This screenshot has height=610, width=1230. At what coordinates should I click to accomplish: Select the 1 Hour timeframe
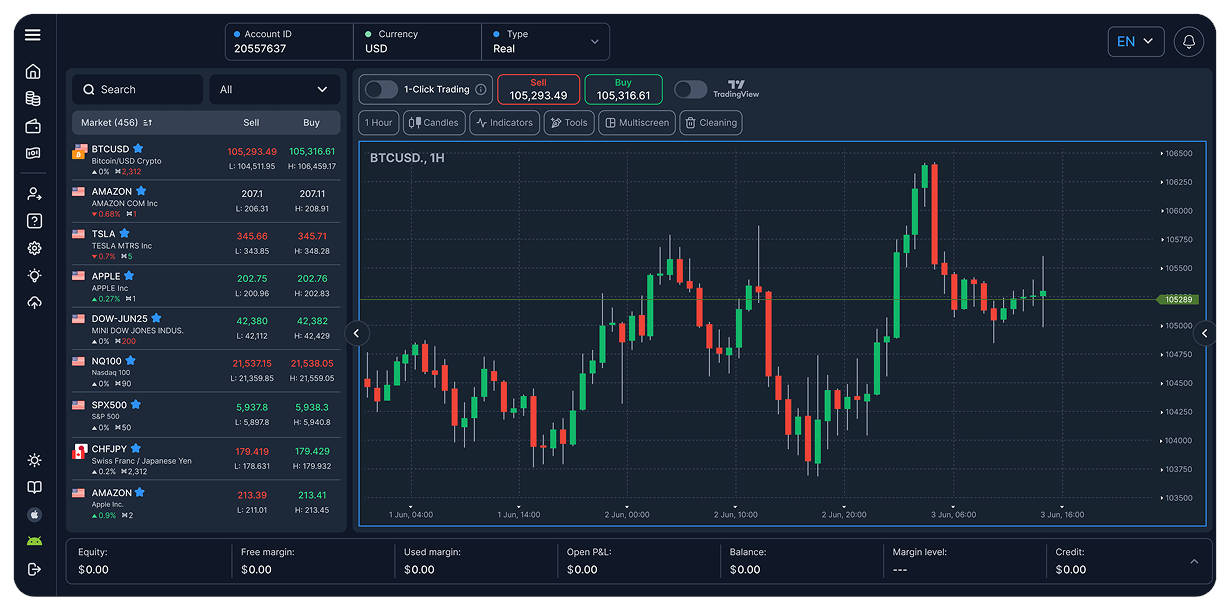(x=378, y=122)
